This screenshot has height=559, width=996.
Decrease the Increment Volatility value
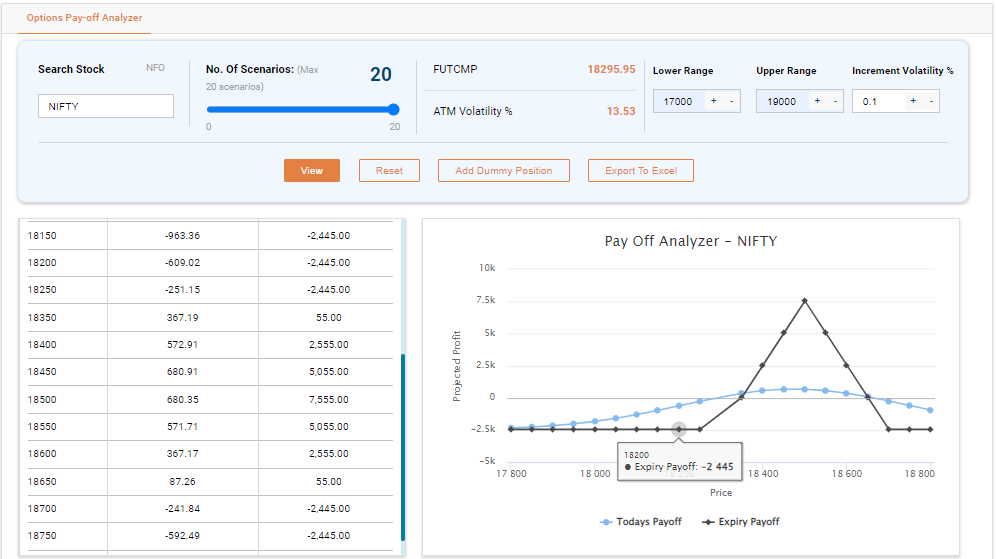[930, 101]
